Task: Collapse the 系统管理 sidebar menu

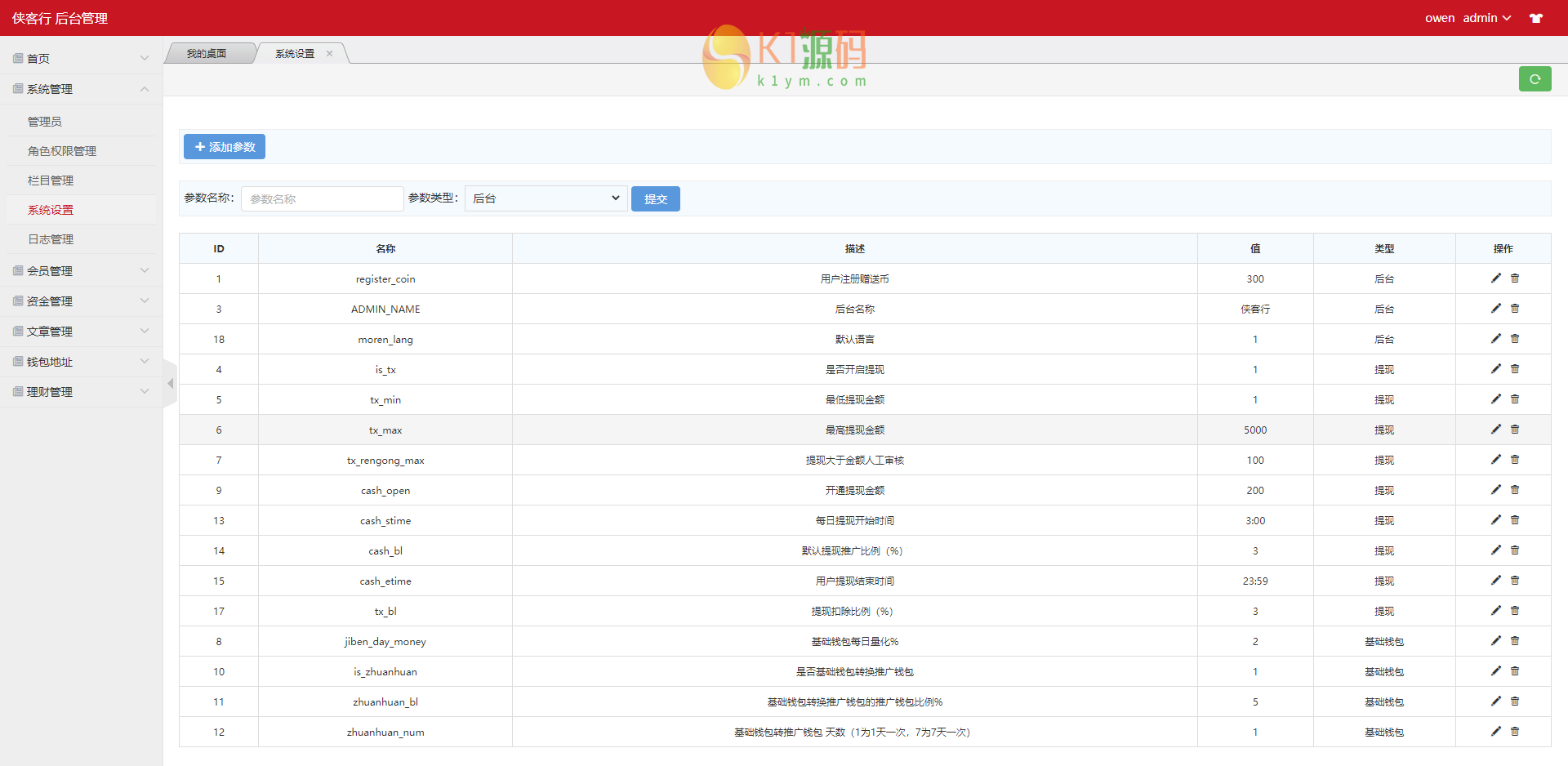Action: click(80, 89)
